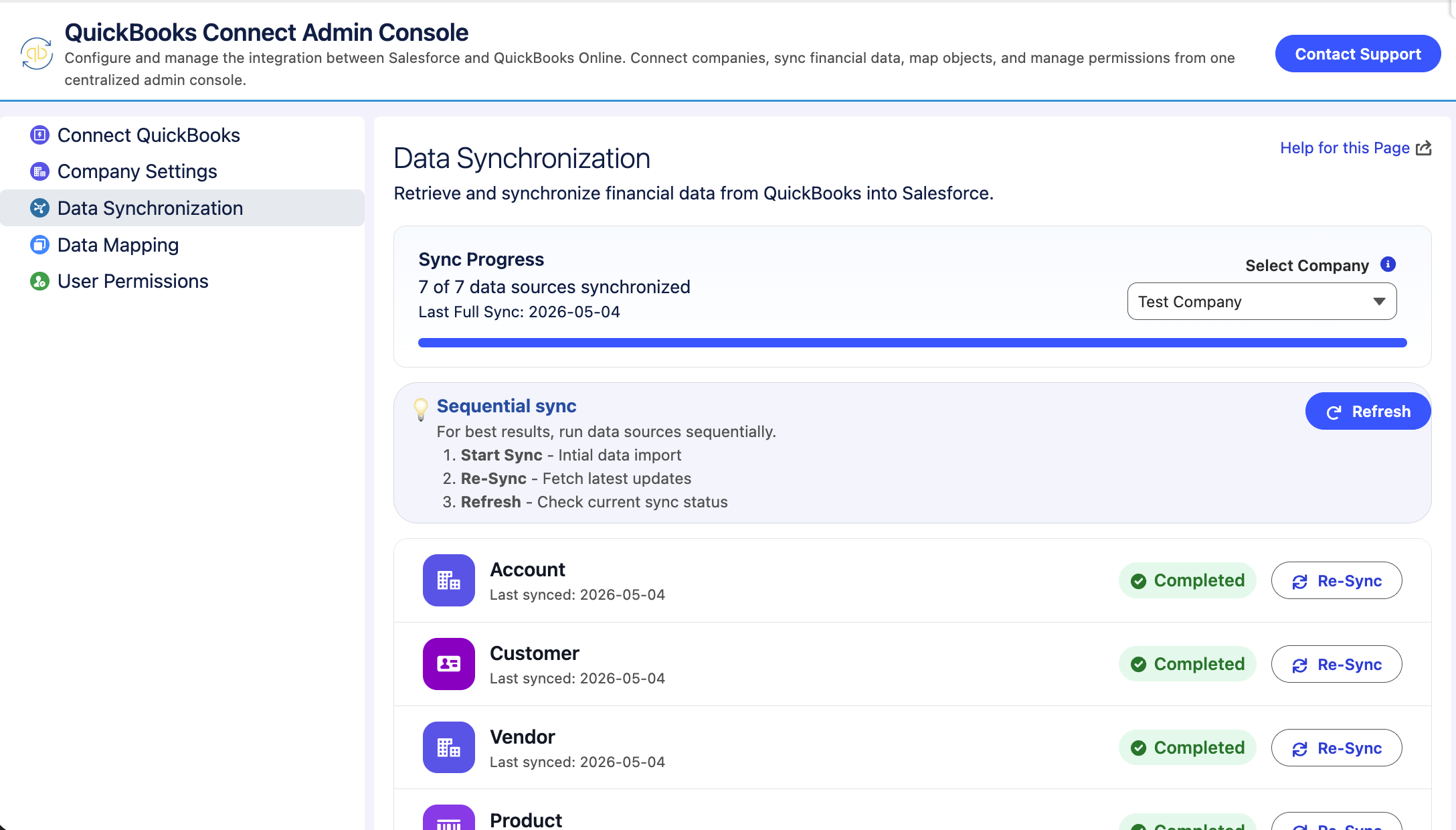Click the Sequential sync heading
The width and height of the screenshot is (1456, 830).
[507, 406]
